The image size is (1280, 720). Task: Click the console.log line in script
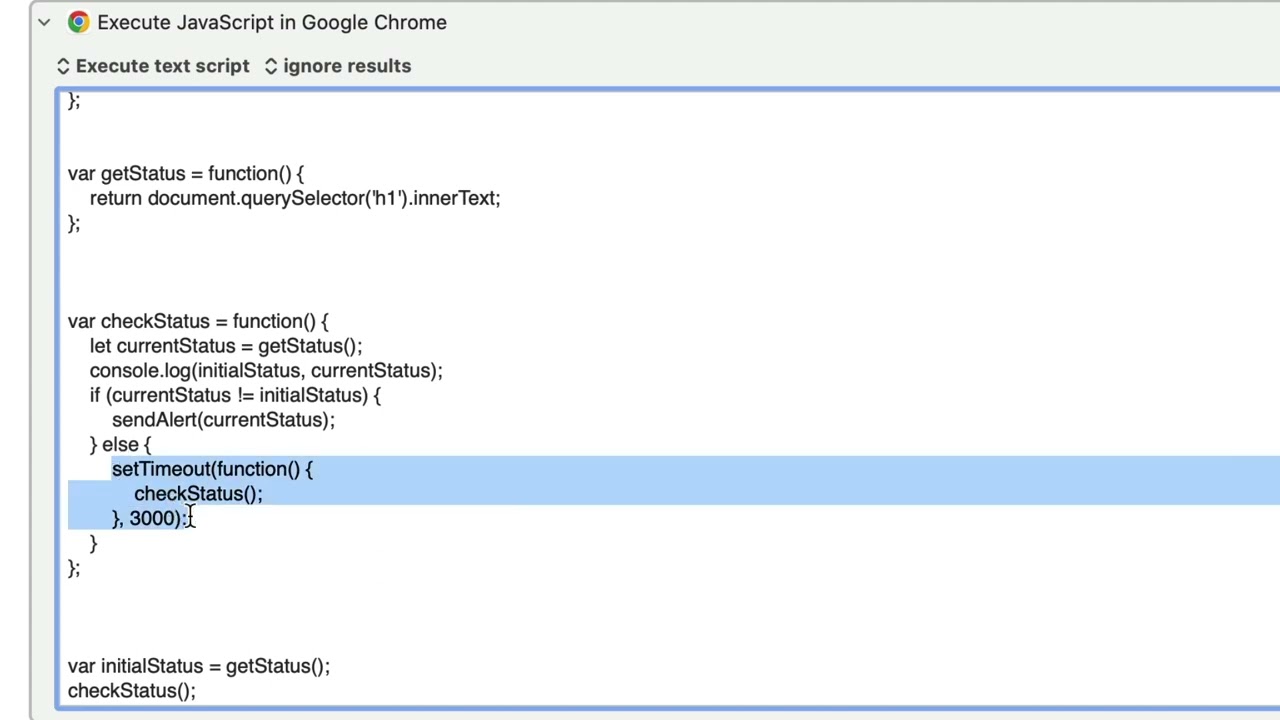coord(265,371)
